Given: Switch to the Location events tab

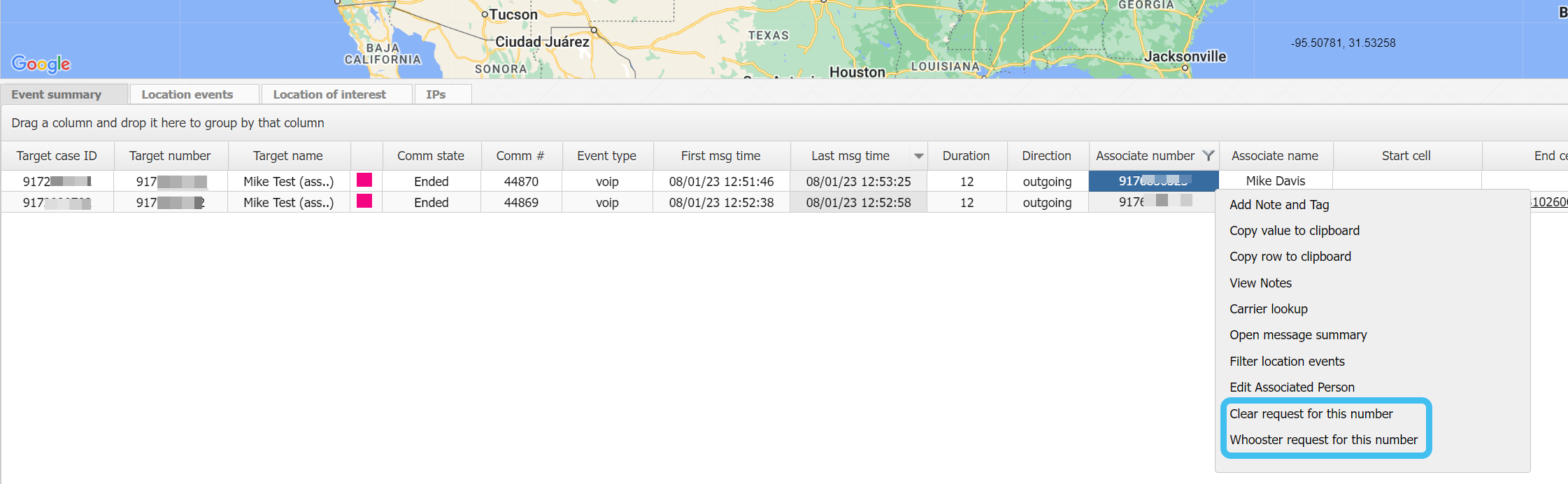Looking at the screenshot, I should click(x=187, y=94).
